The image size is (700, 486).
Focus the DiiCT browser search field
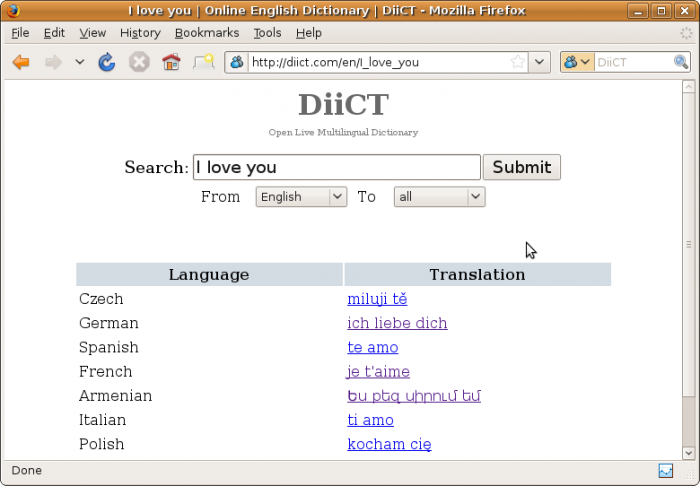pos(634,62)
